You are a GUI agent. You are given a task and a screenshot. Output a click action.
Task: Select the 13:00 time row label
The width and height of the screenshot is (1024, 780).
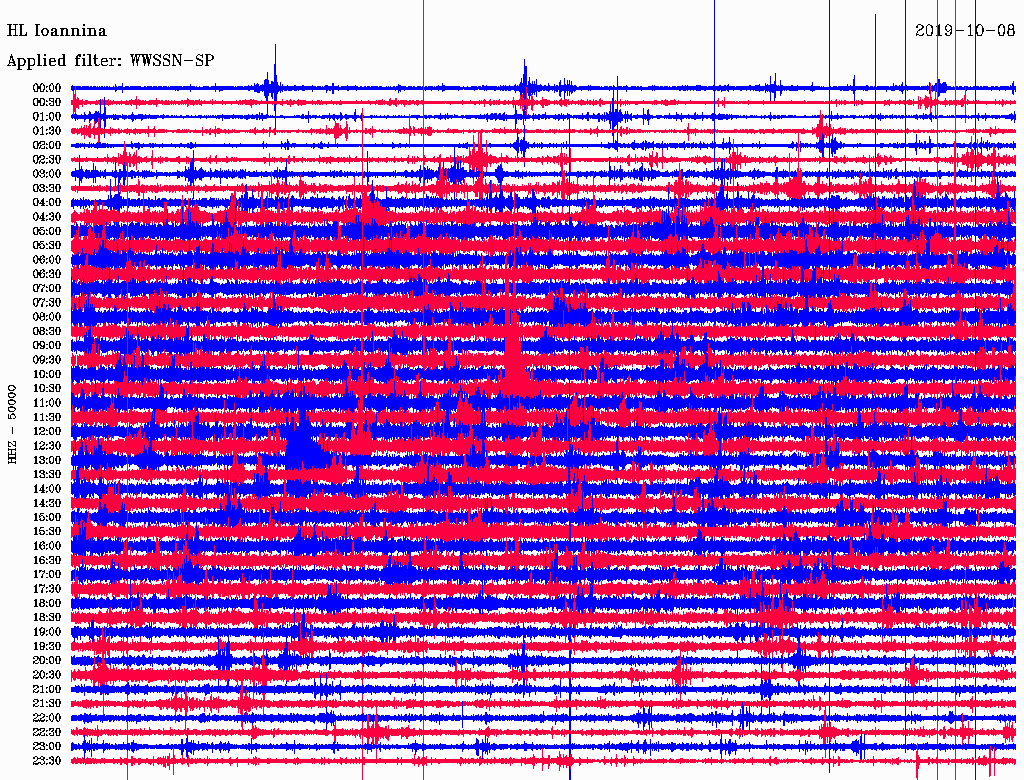pos(47,461)
